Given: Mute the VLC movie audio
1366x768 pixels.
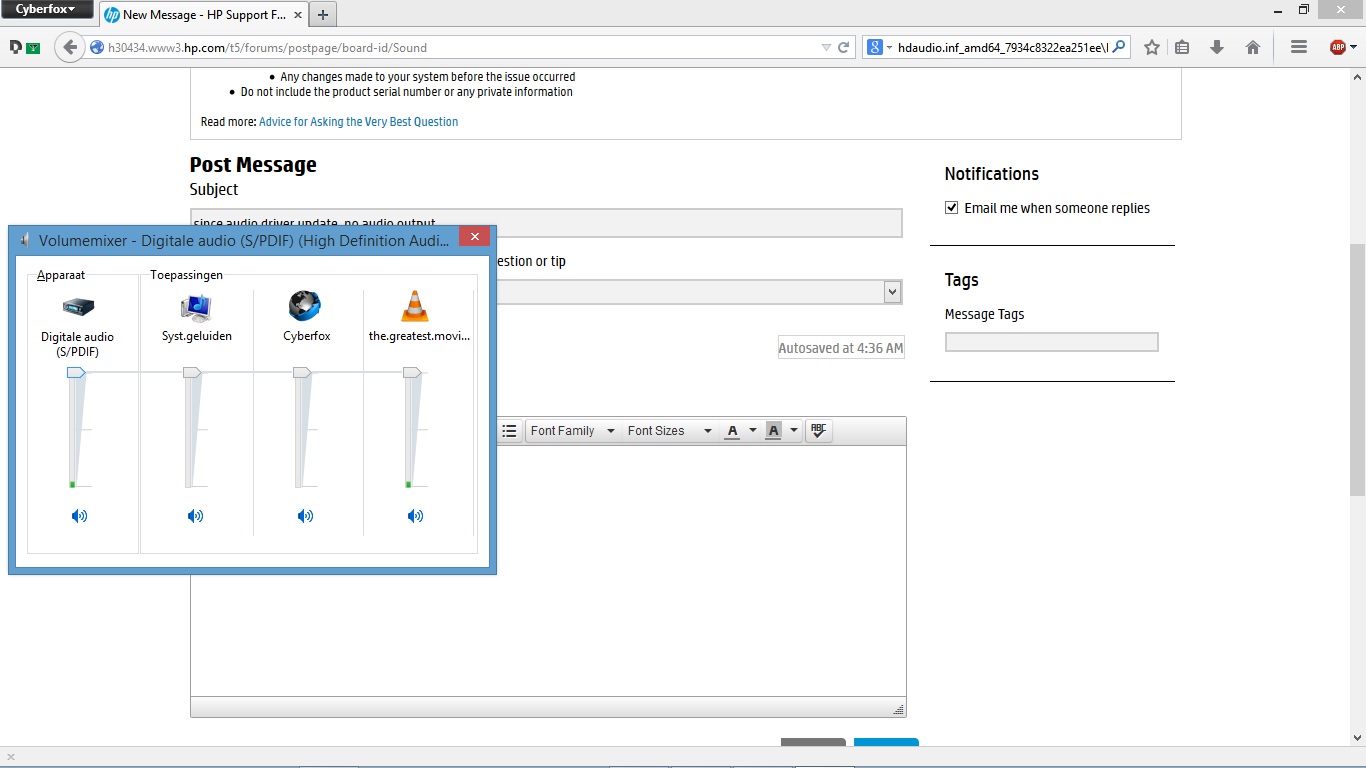Looking at the screenshot, I should pos(415,516).
